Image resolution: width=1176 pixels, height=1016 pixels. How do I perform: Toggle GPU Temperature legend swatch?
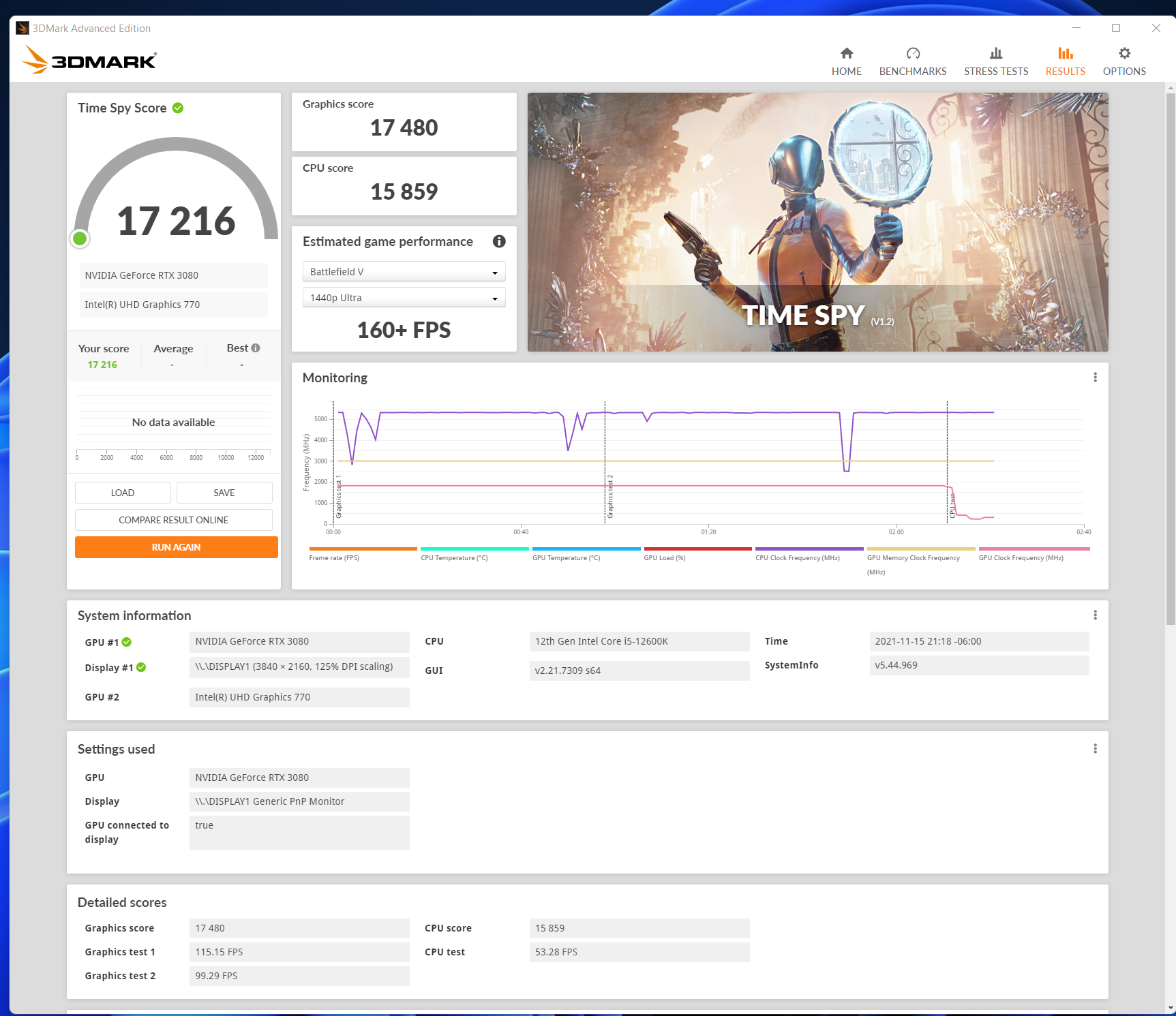tap(586, 549)
